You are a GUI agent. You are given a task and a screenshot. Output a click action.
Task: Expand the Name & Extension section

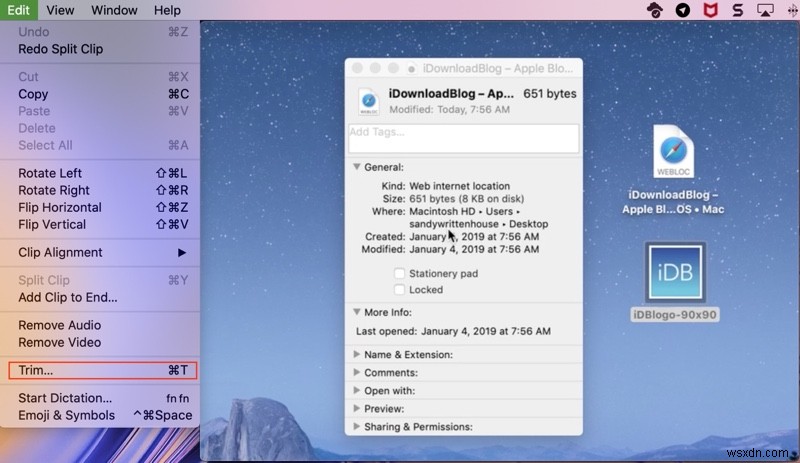pyautogui.click(x=357, y=354)
